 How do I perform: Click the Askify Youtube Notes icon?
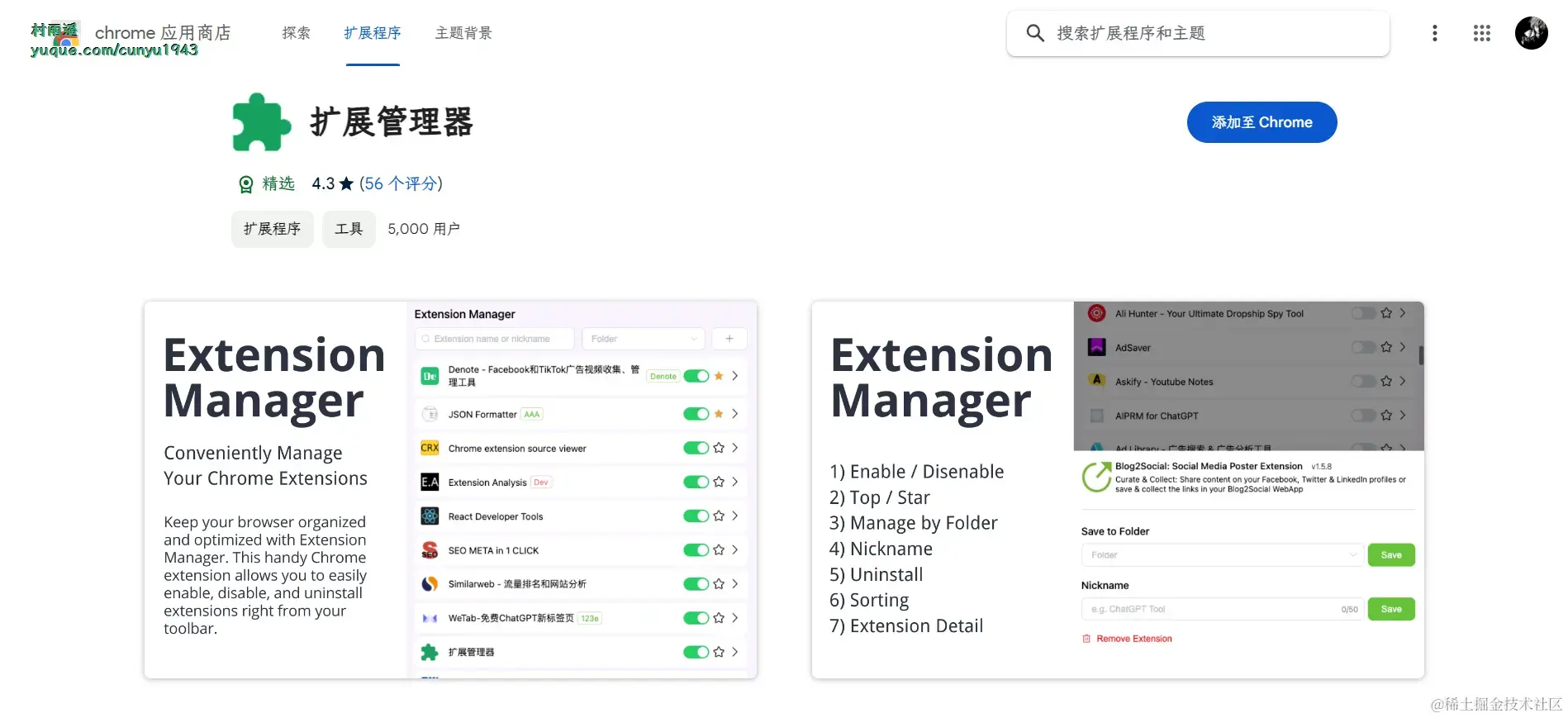(1096, 381)
